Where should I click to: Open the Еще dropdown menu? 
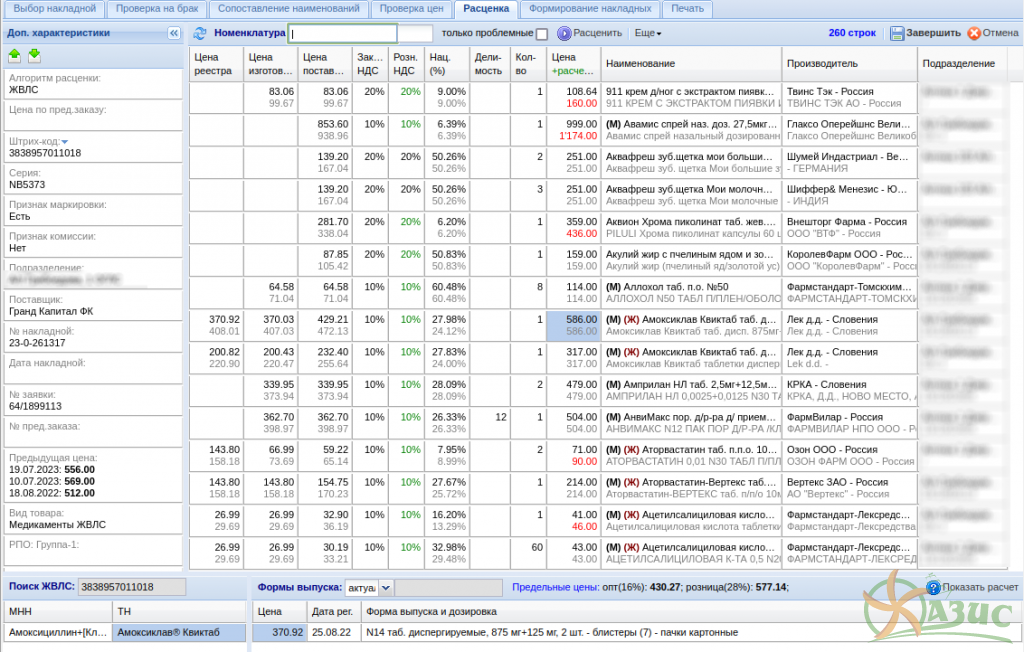[648, 33]
